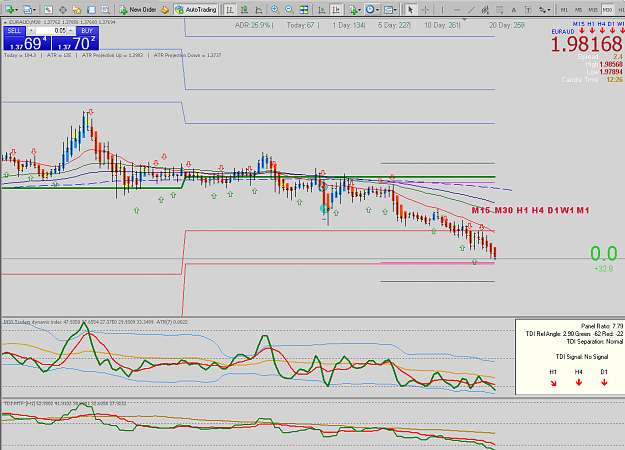This screenshot has width=625, height=450.
Task: Click the green '+32.8' value
Action: [x=603, y=269]
